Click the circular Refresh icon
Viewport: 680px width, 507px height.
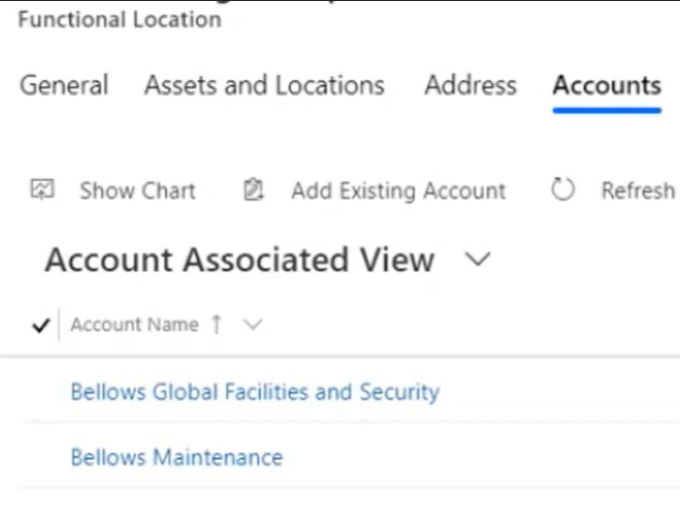[563, 189]
